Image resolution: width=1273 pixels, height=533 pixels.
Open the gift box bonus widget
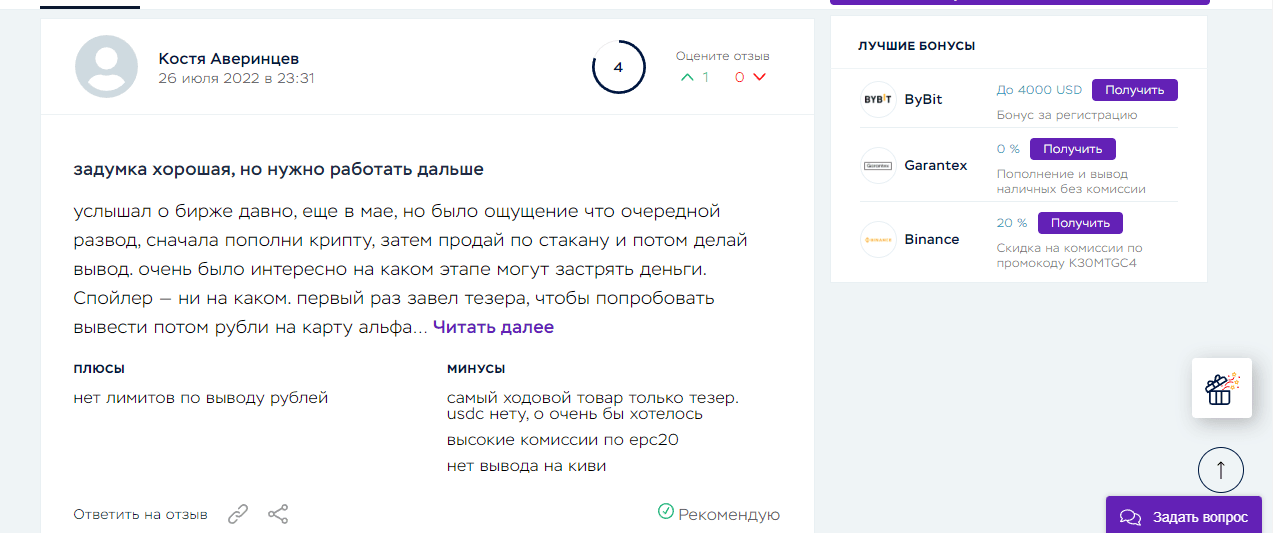(1221, 388)
